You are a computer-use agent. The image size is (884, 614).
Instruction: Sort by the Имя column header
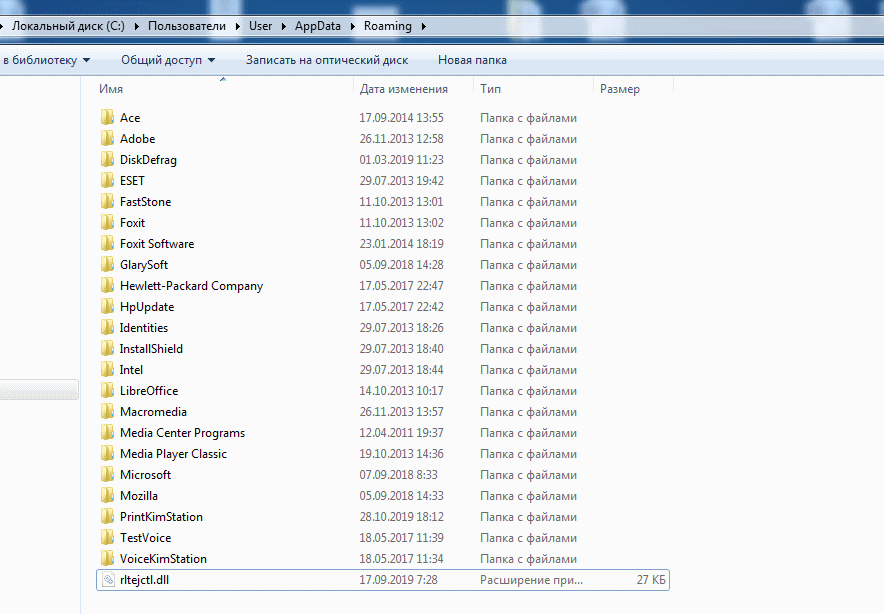tap(111, 89)
